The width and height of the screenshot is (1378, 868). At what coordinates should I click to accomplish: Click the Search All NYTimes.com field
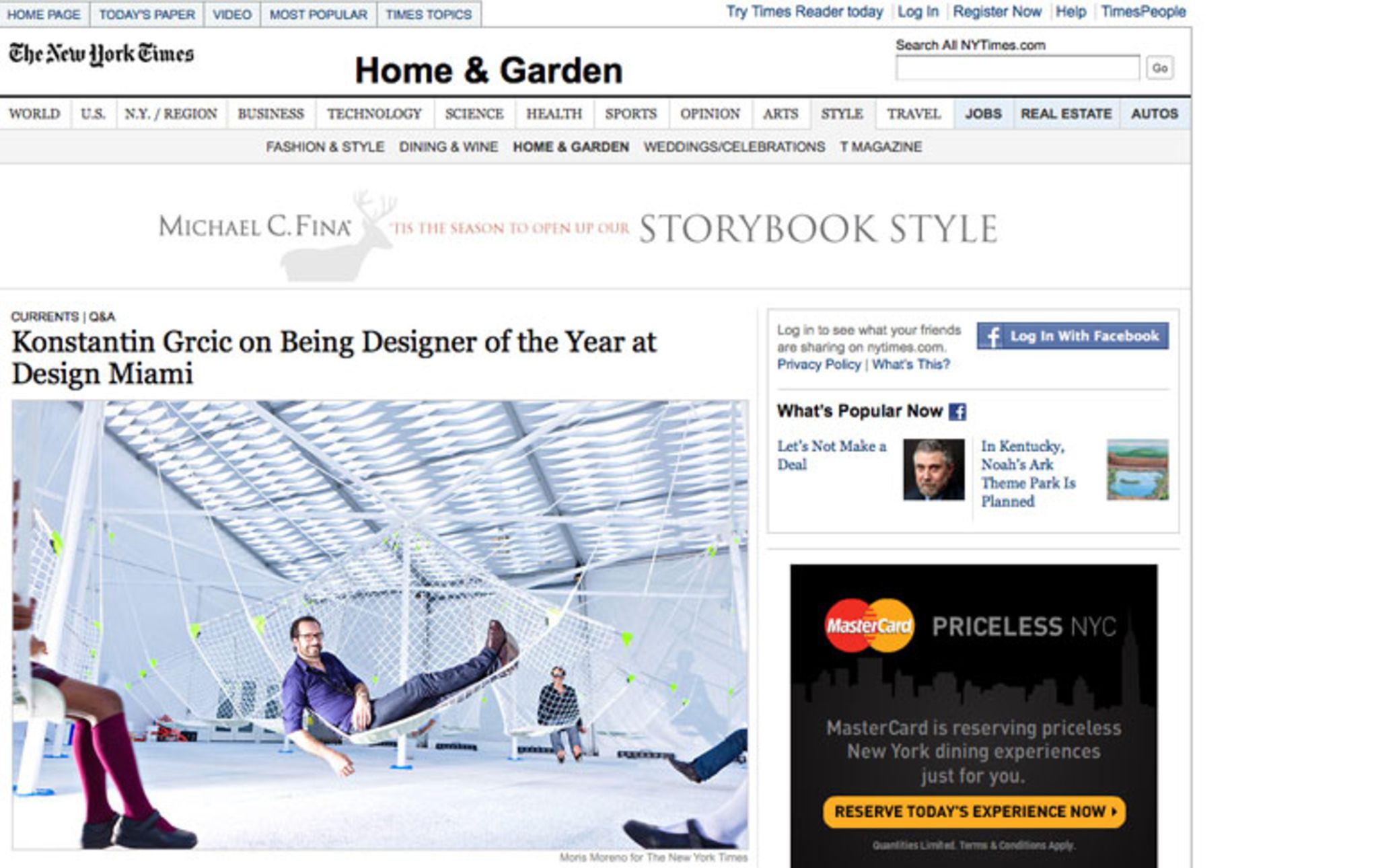1017,68
